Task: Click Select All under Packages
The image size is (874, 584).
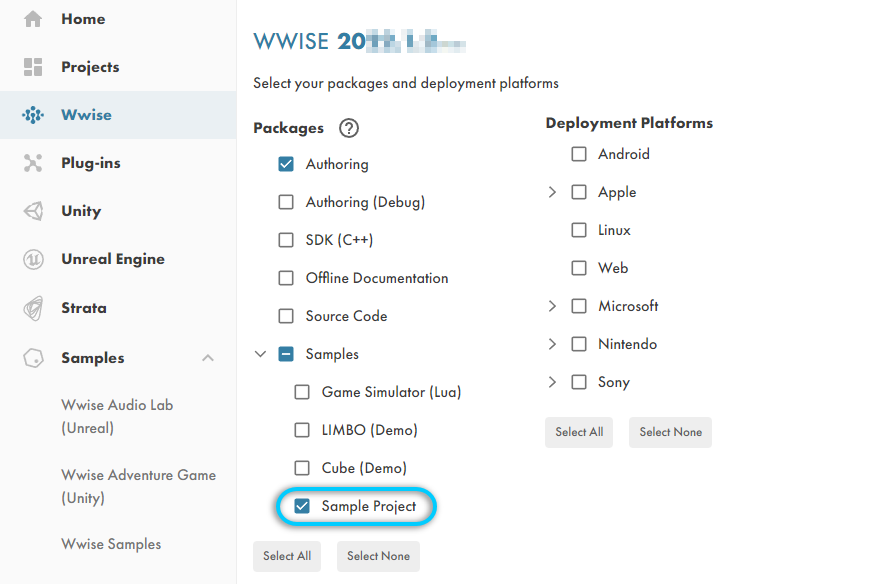Action: tap(287, 556)
